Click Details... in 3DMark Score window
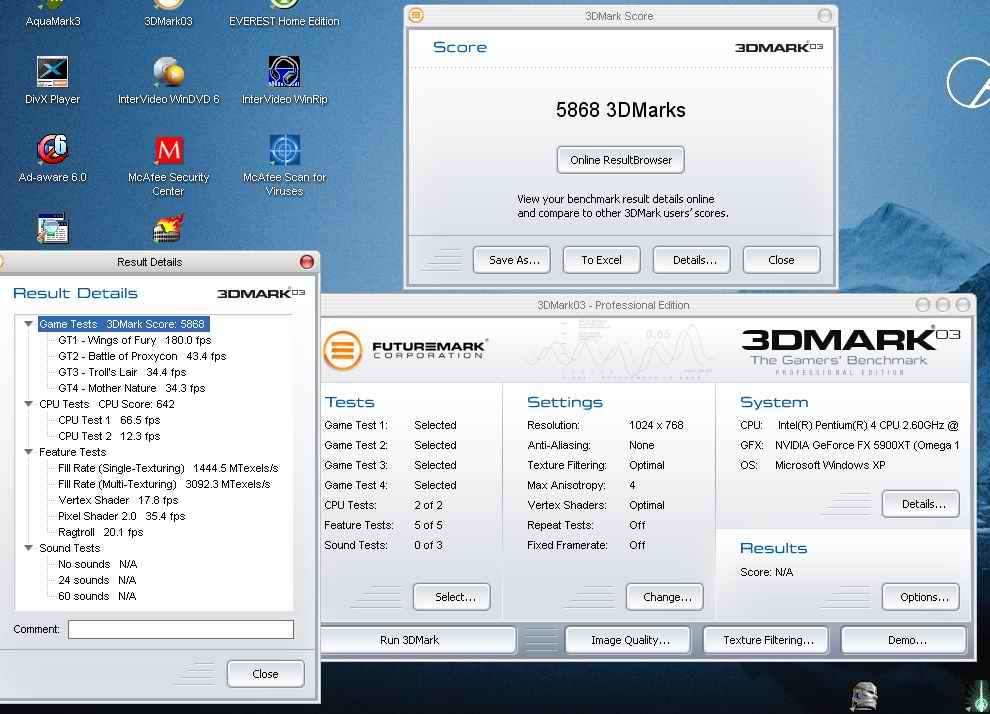Viewport: 990px width, 714px height. [692, 259]
